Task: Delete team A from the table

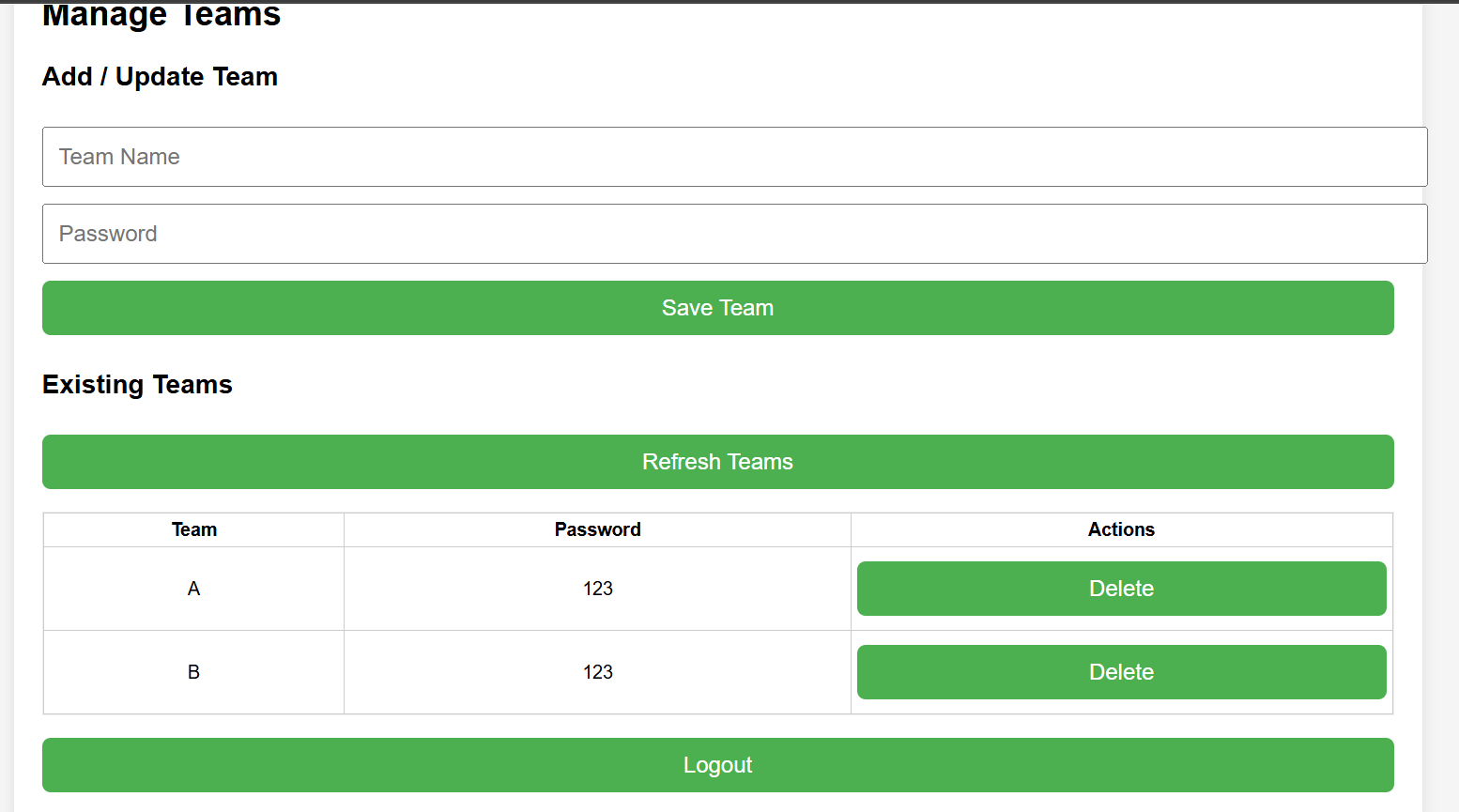Action: tap(1121, 589)
